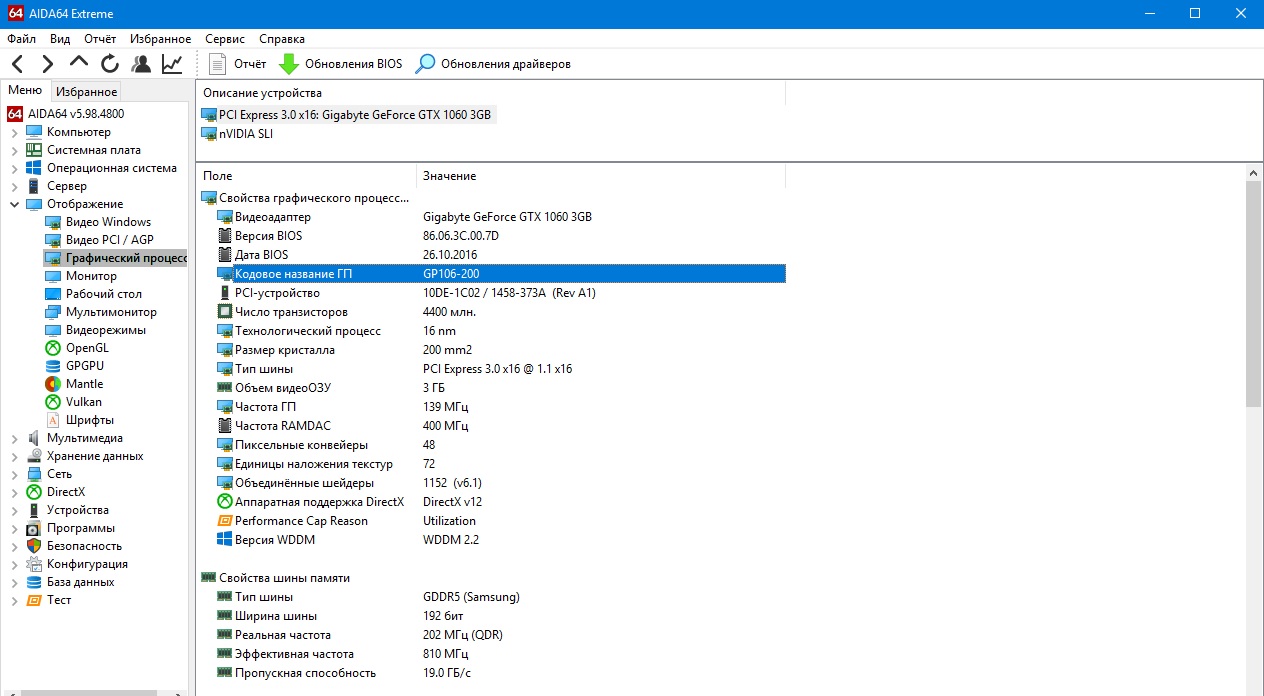The height and width of the screenshot is (696, 1264).
Task: Open the Сервис menu
Action: (225, 39)
